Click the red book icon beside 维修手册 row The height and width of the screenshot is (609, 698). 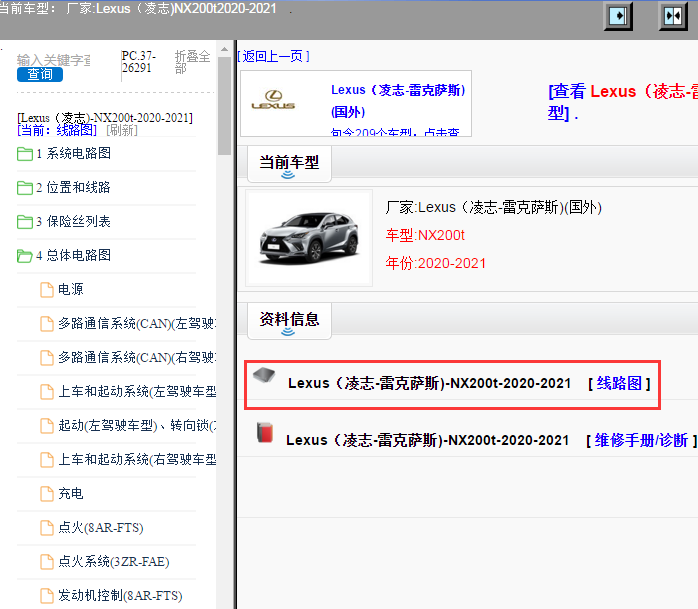click(265, 433)
